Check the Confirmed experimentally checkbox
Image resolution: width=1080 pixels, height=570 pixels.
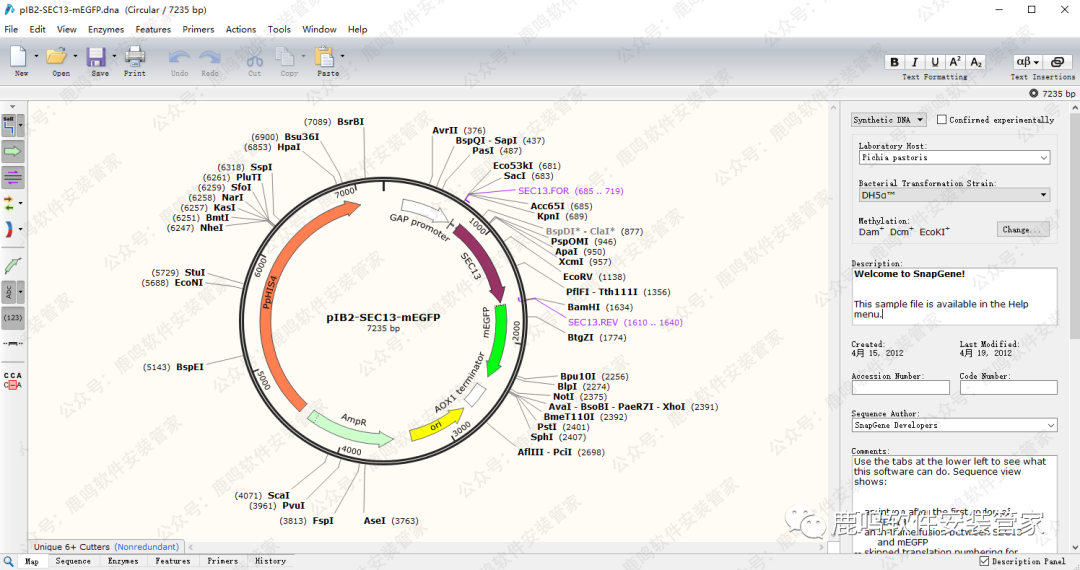click(x=941, y=120)
